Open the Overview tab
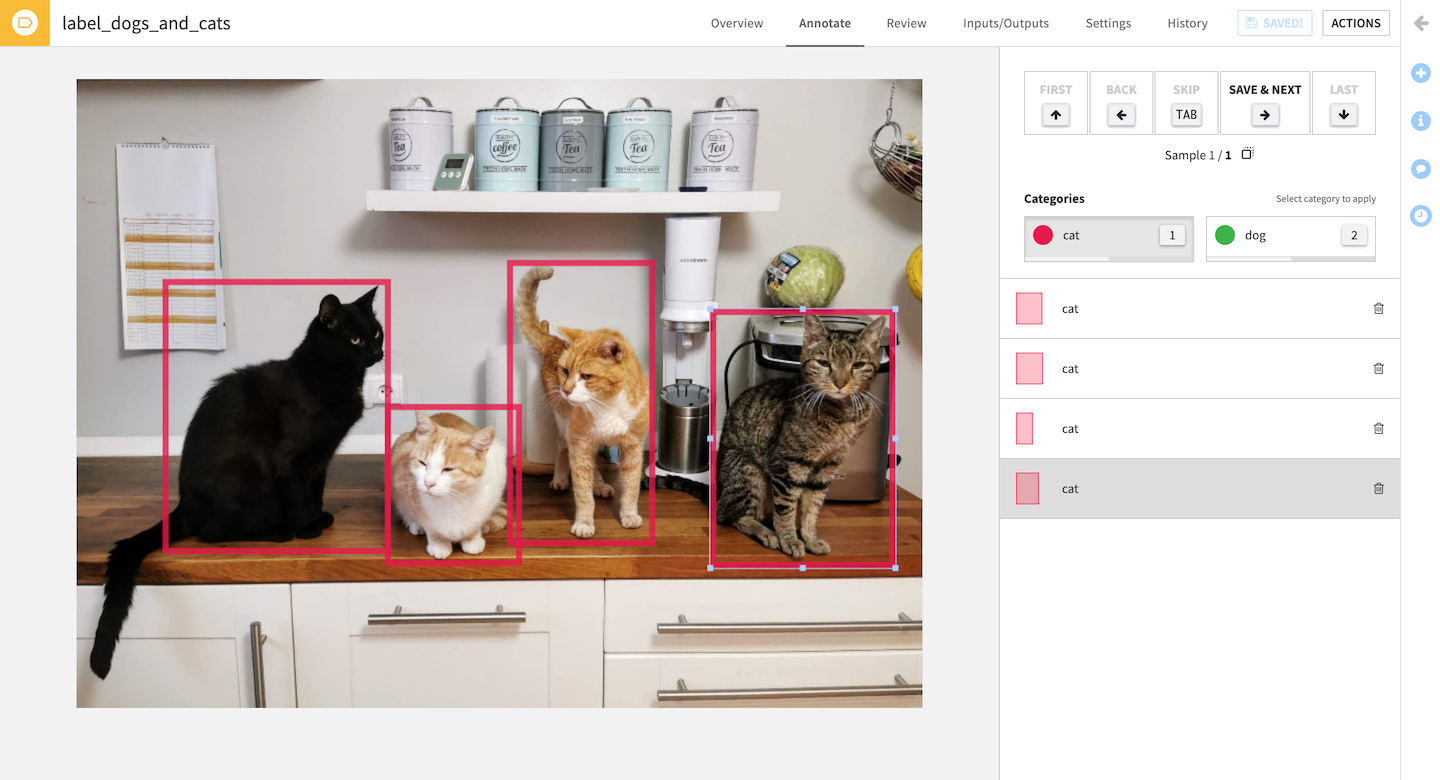This screenshot has height=780, width=1440. (x=737, y=23)
